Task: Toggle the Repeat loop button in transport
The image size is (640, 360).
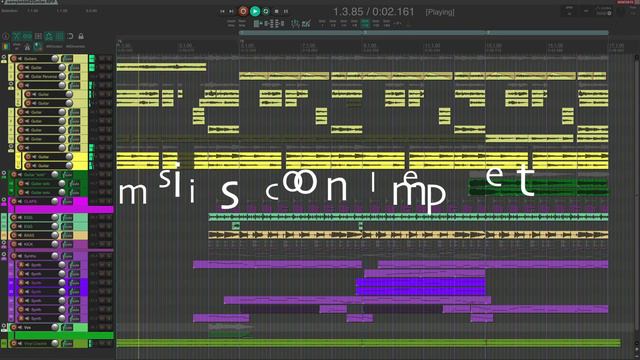Action: pos(266,11)
